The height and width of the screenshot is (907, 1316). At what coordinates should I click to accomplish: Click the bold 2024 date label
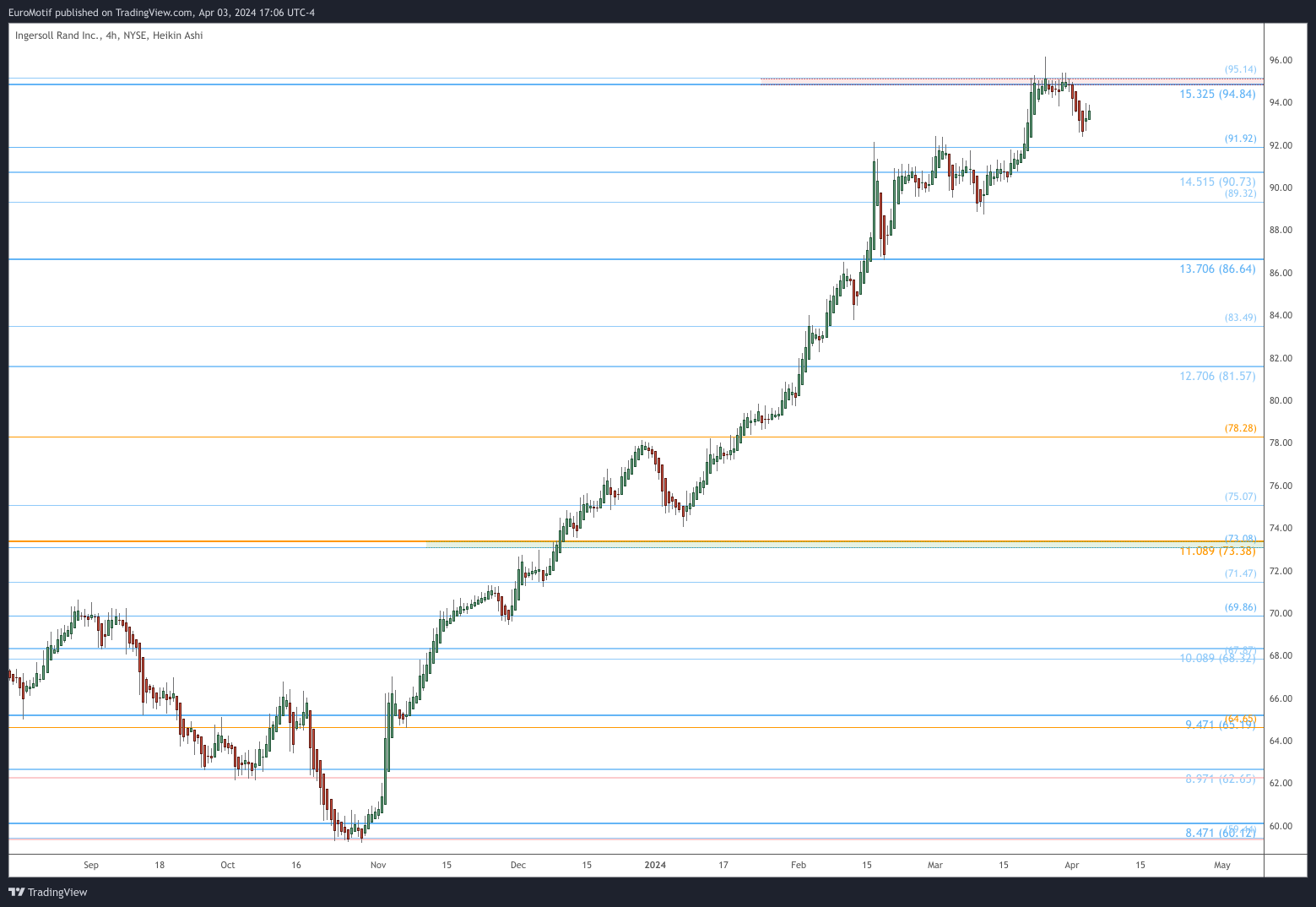(x=655, y=865)
